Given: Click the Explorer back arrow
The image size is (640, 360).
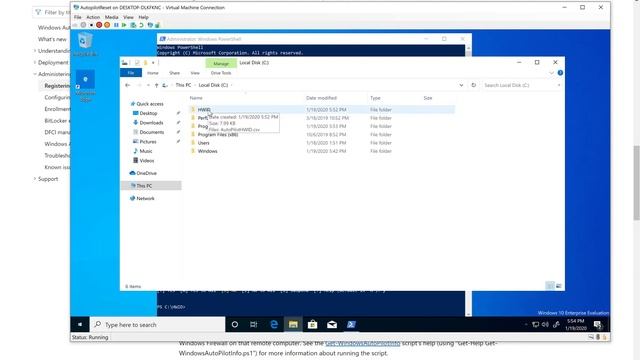Looking at the screenshot, I should coord(127,85).
